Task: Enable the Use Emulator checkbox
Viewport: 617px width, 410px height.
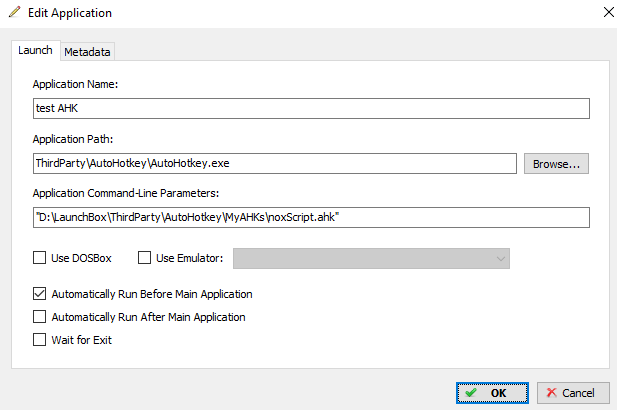Action: (144, 258)
